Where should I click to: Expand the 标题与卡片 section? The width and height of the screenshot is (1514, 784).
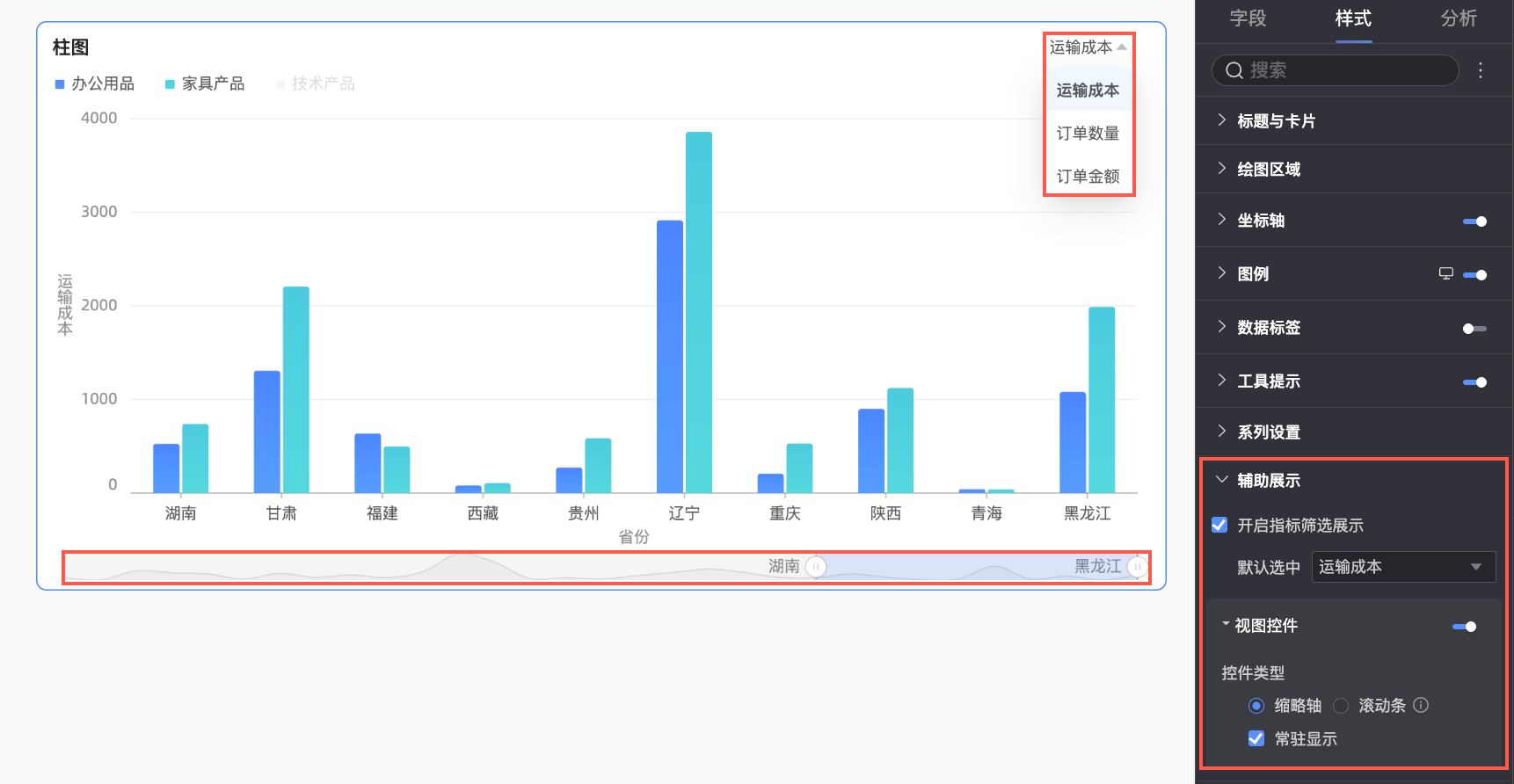pos(1354,121)
